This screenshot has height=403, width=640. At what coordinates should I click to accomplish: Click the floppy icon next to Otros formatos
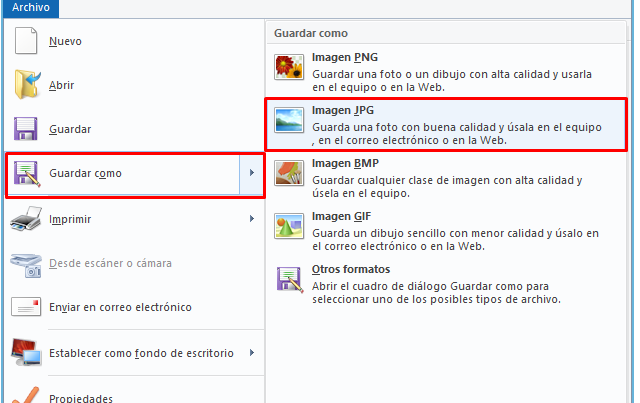tap(290, 280)
